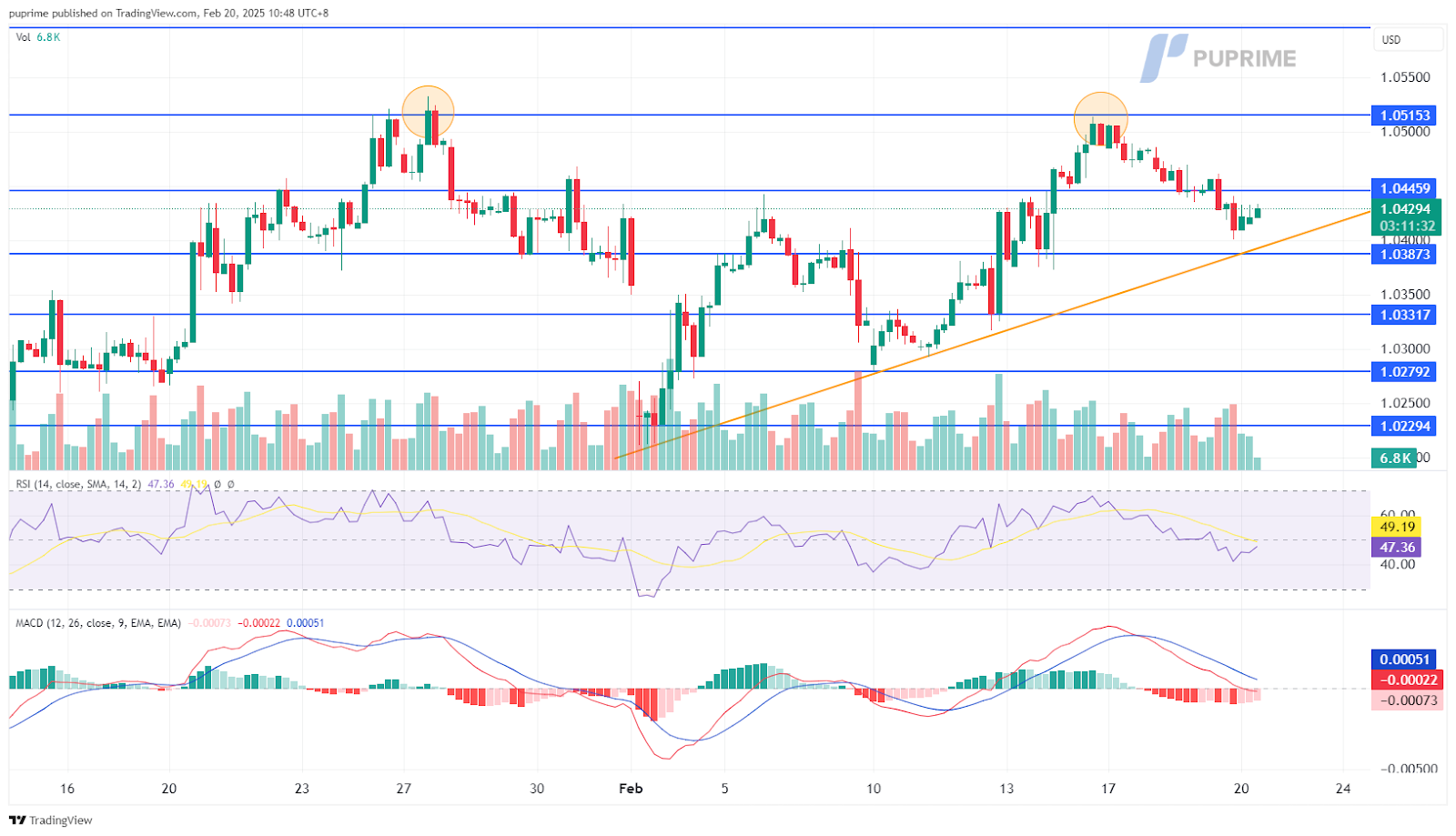Open the USD currency selector
This screenshot has width=1456, height=836.
(x=1410, y=40)
